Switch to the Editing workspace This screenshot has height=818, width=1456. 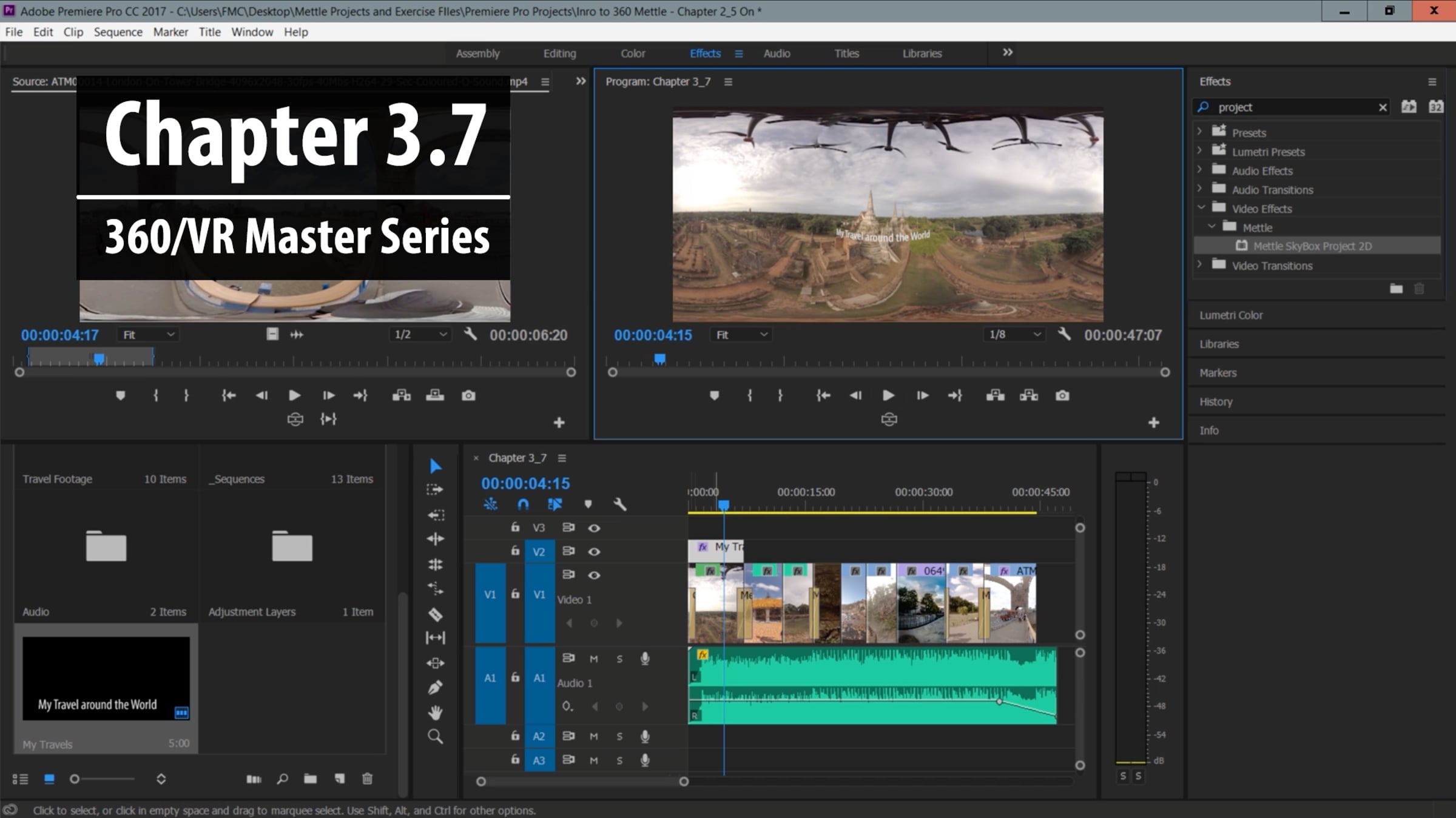click(559, 53)
